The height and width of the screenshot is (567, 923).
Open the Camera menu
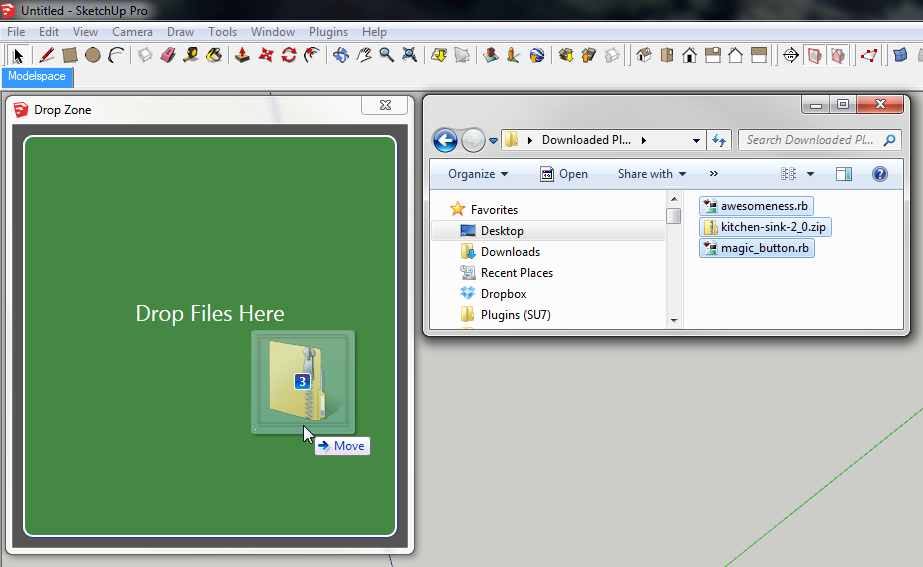tap(132, 32)
